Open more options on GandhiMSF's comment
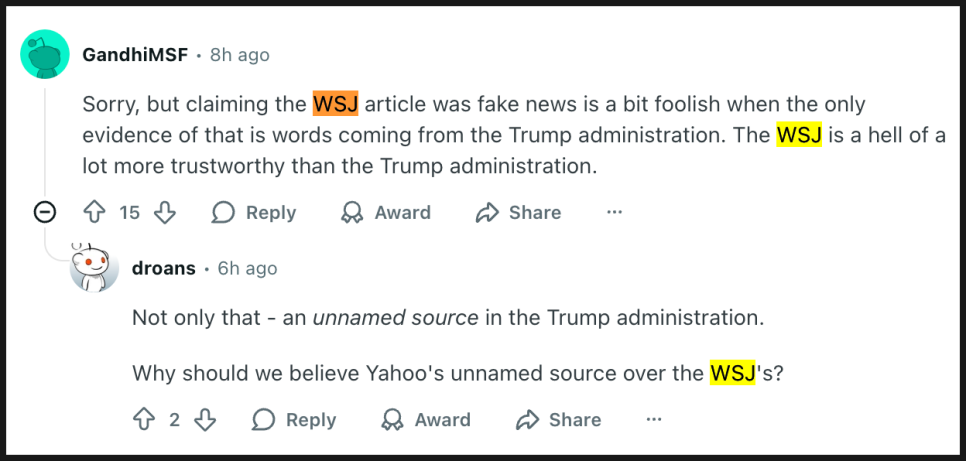The width and height of the screenshot is (966, 461). pos(614,212)
